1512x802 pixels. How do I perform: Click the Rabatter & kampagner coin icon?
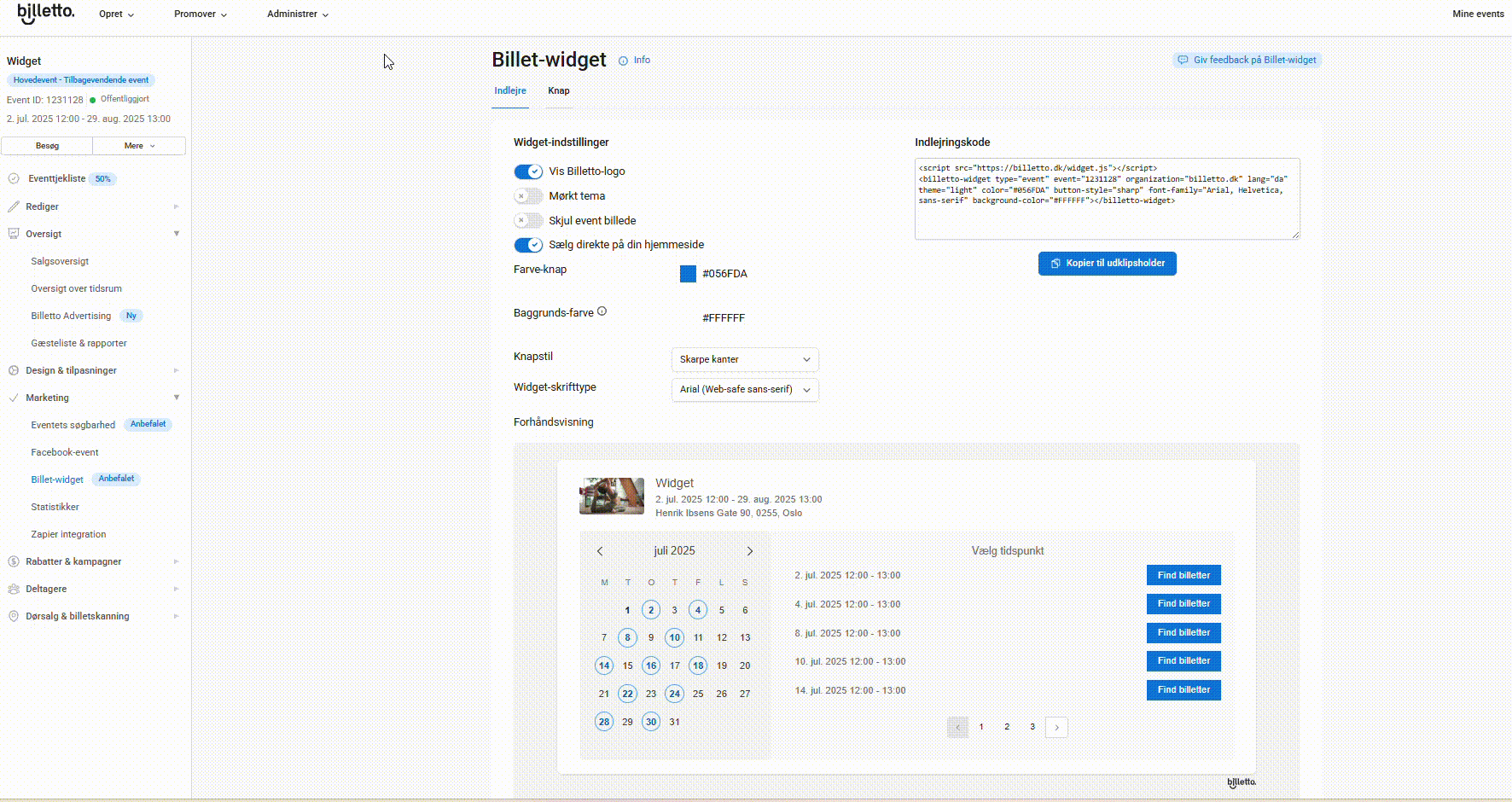click(14, 561)
